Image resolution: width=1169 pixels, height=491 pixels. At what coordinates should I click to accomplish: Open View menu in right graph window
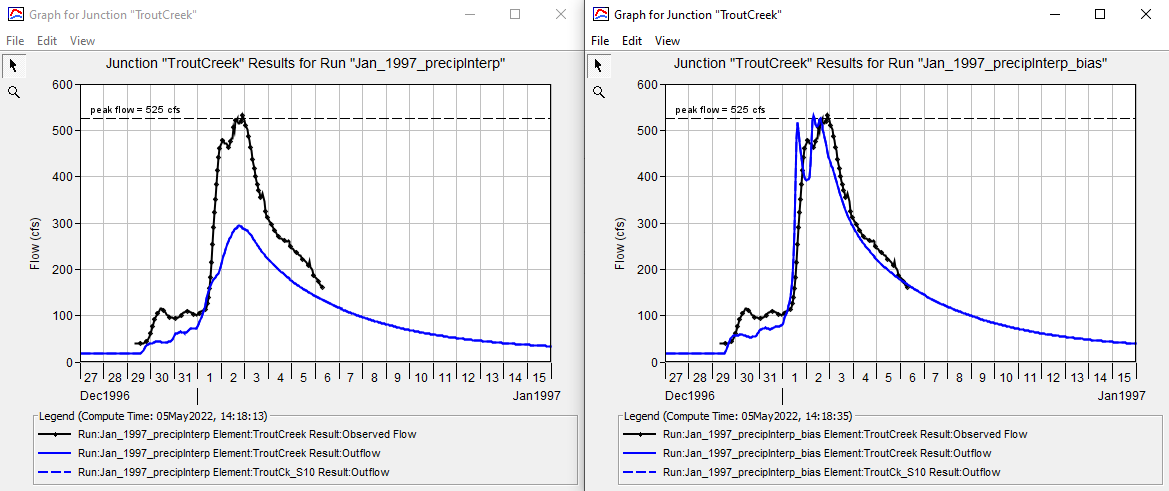[667, 41]
